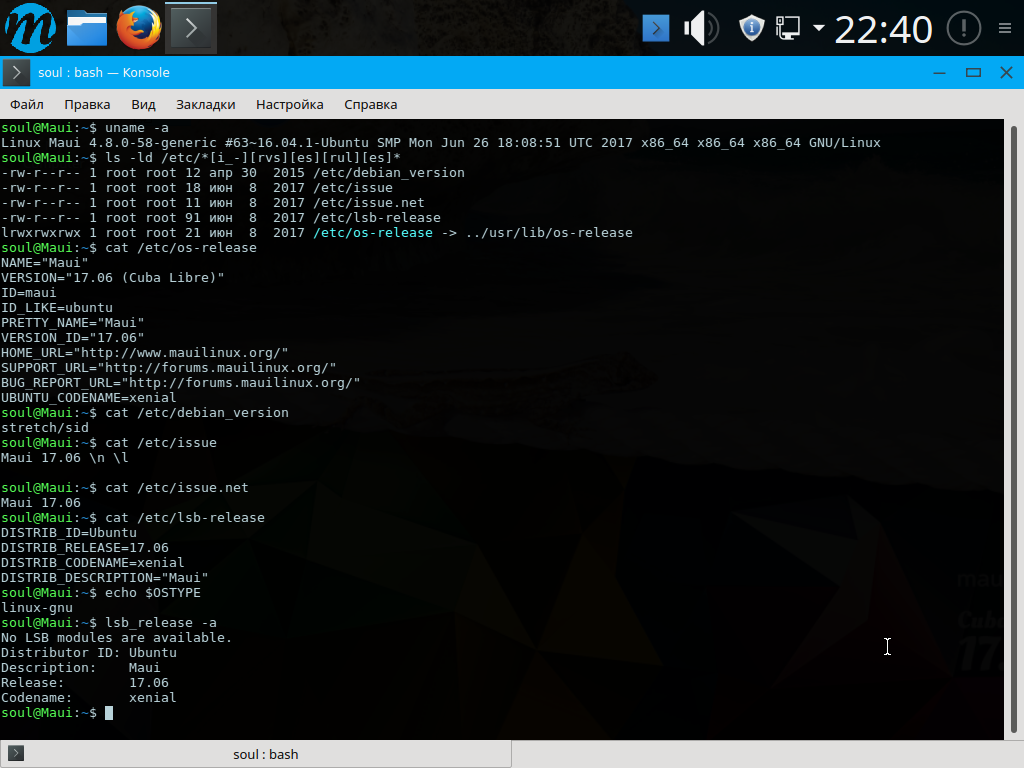The width and height of the screenshot is (1024, 768).
Task: Launch the file manager from the panel
Action: click(x=87, y=28)
